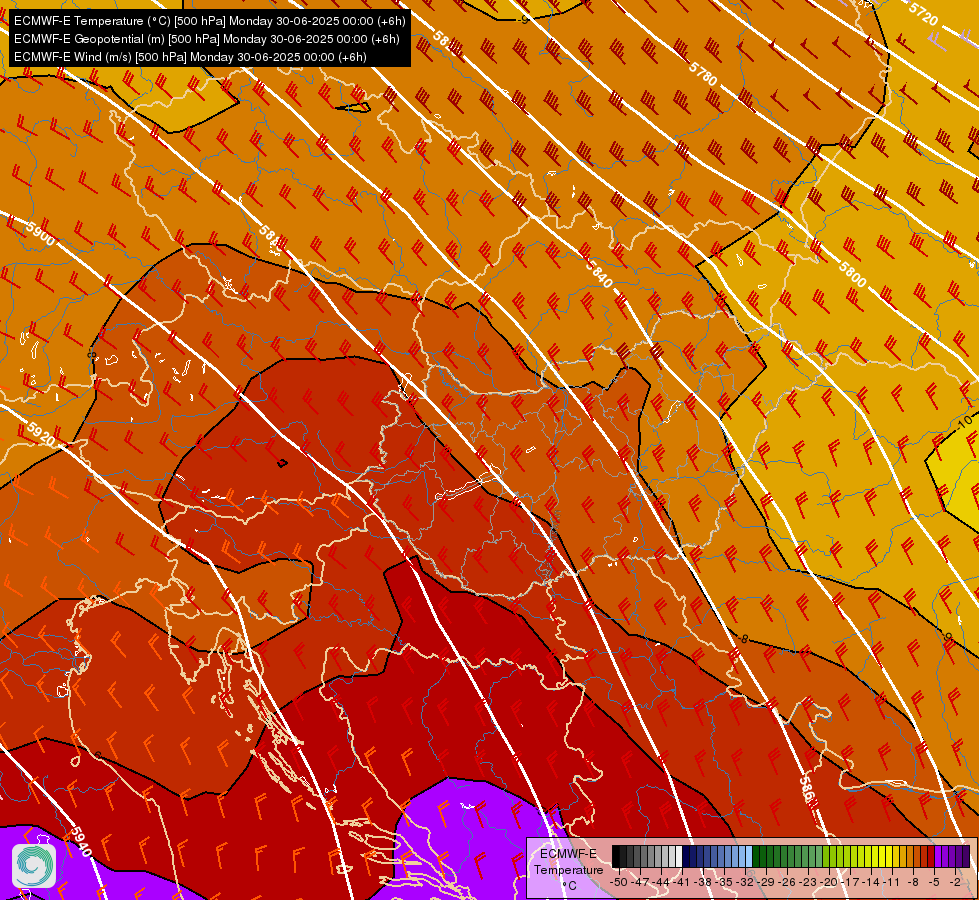The image size is (979, 900).
Task: Click the 5800 geopotential contour label
Action: click(x=852, y=275)
